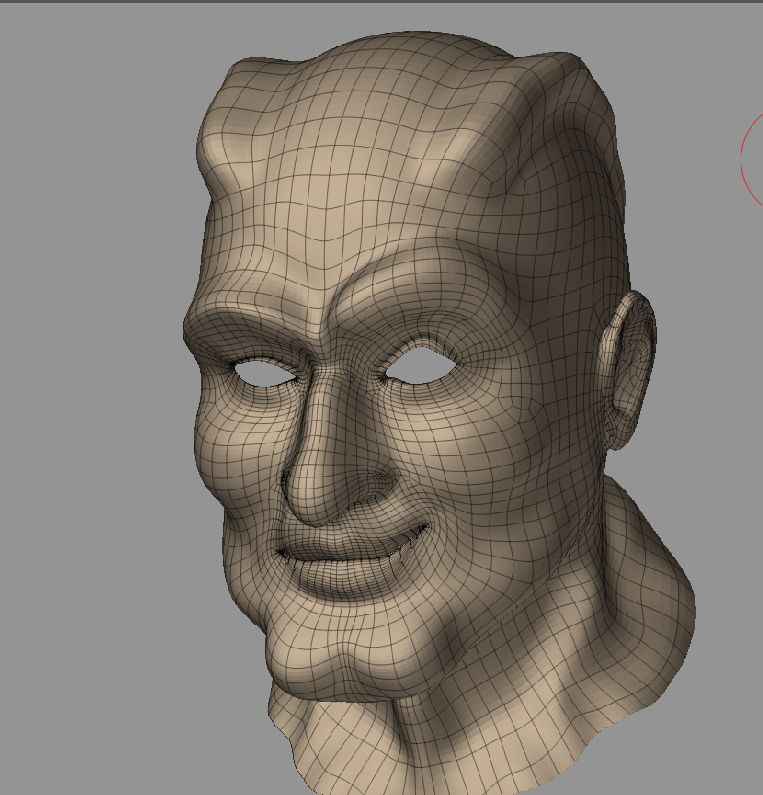Viewport: 763px width, 795px height.
Task: Select the ear on the head model
Action: pyautogui.click(x=626, y=370)
